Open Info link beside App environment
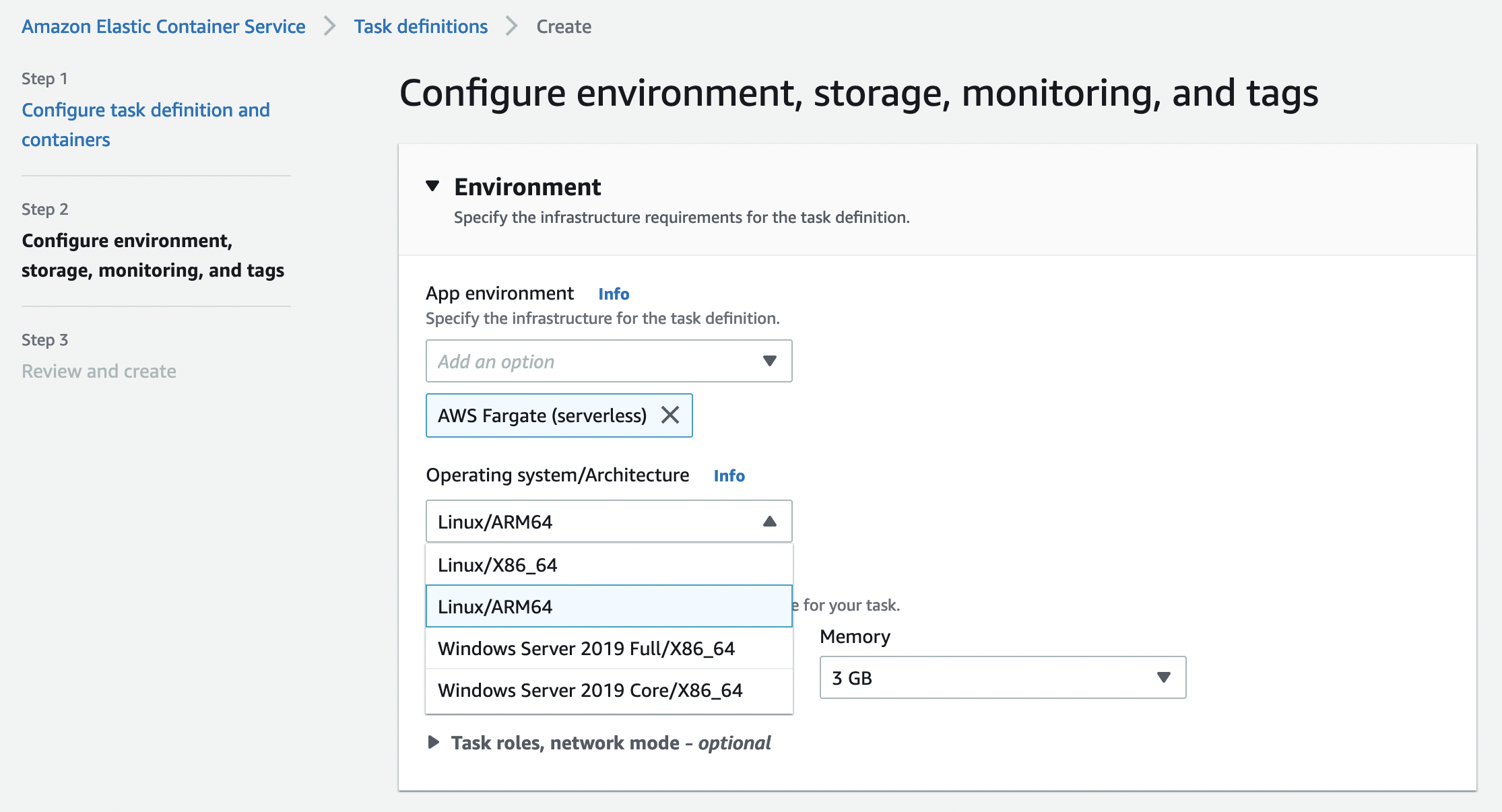Screen dimensions: 1502x812 613,294
